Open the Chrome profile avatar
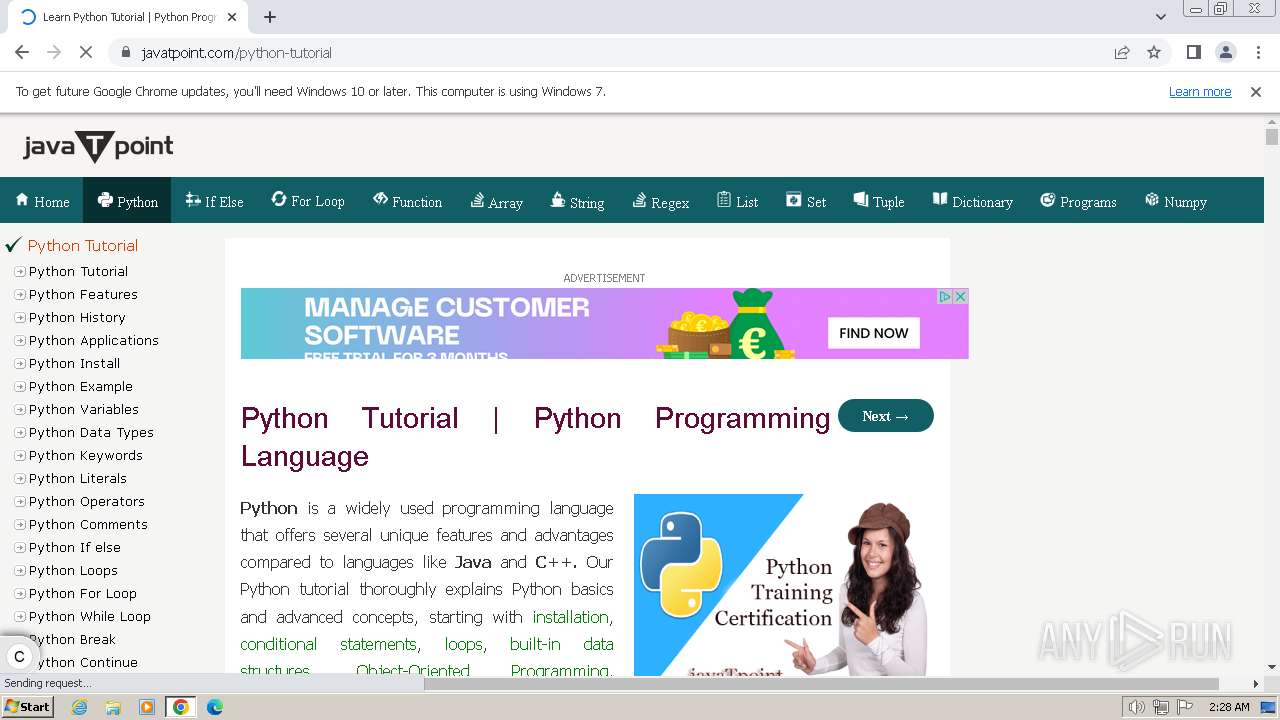Screen dimensions: 1280x720 [x=1225, y=52]
